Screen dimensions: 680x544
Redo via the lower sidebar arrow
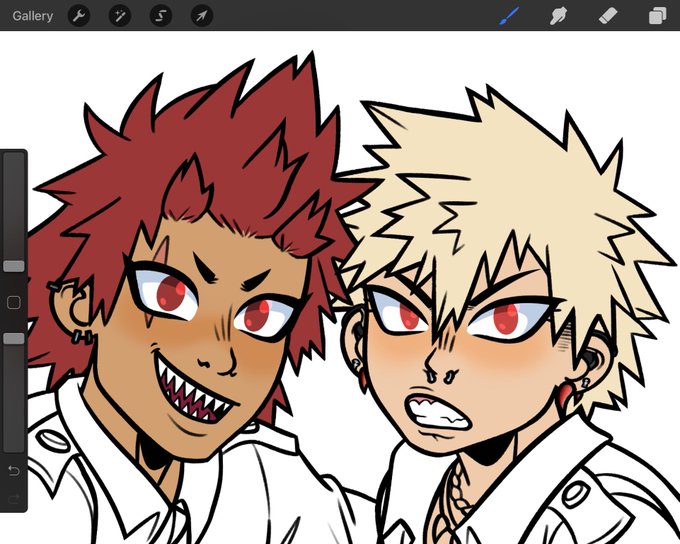tap(14, 499)
